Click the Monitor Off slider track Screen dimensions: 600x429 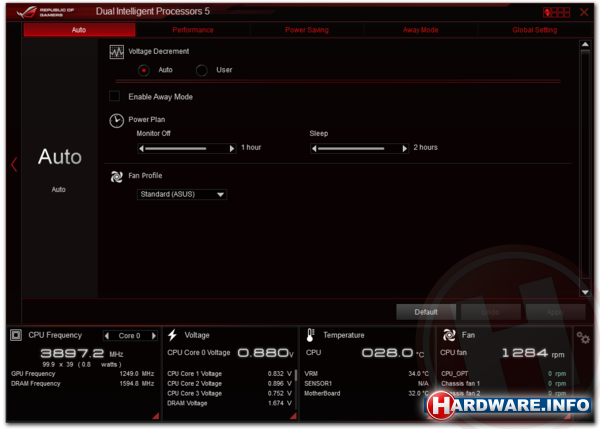point(186,148)
